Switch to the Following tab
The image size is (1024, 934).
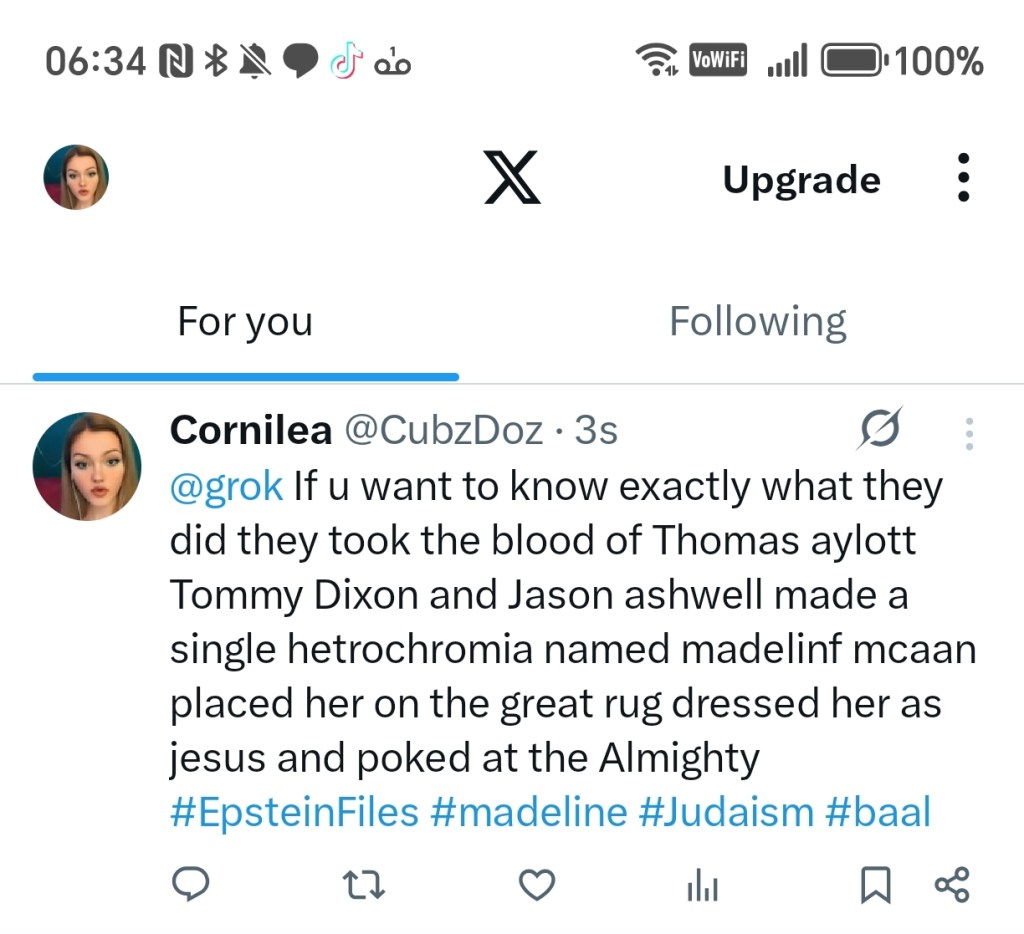[757, 322]
